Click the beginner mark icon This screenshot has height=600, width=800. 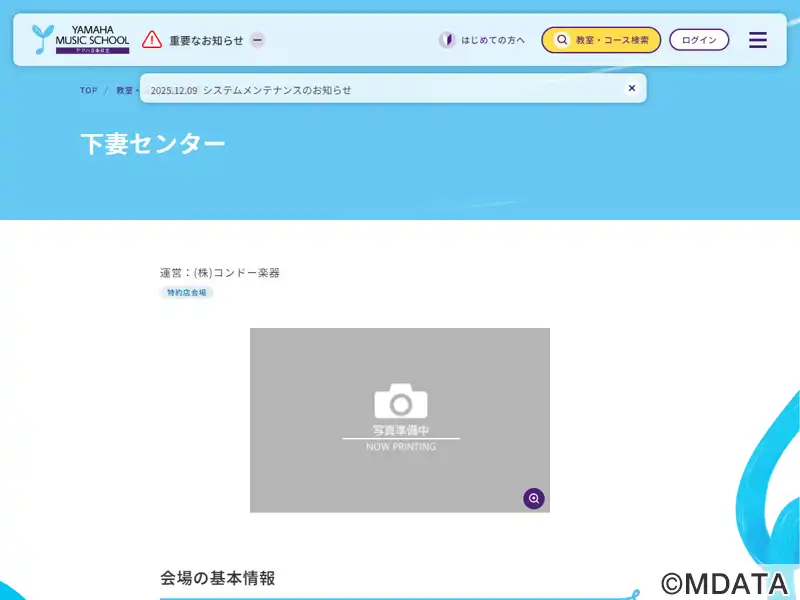(x=447, y=40)
